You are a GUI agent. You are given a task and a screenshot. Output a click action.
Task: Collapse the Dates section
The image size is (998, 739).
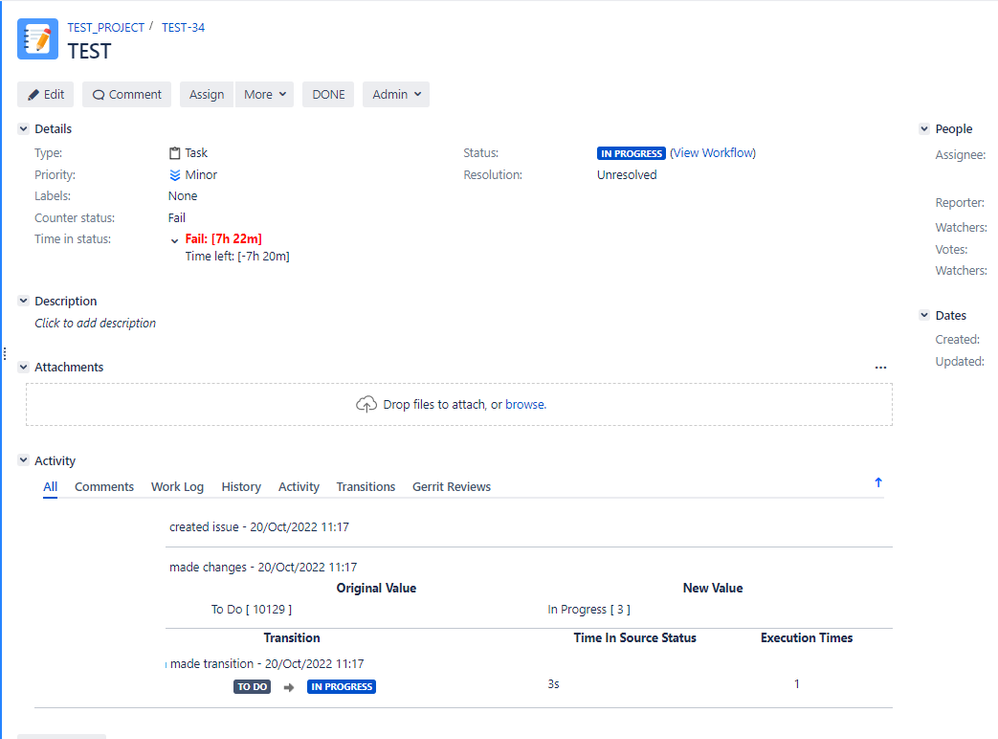tap(924, 314)
